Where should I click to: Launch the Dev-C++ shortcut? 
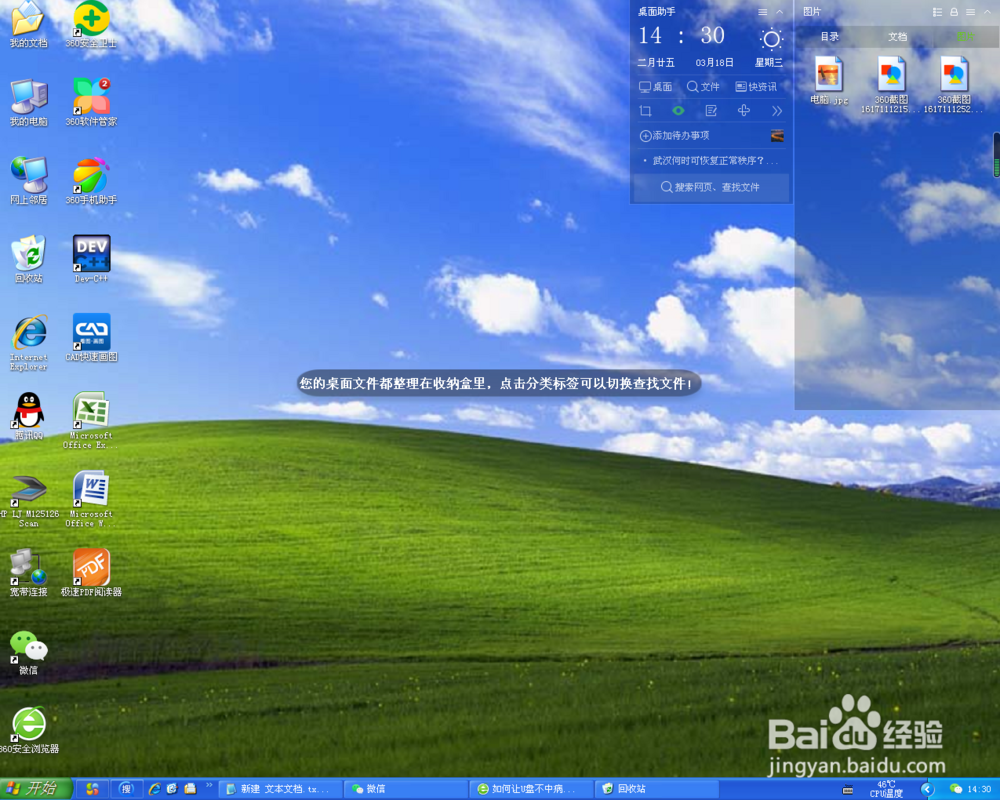click(x=91, y=259)
